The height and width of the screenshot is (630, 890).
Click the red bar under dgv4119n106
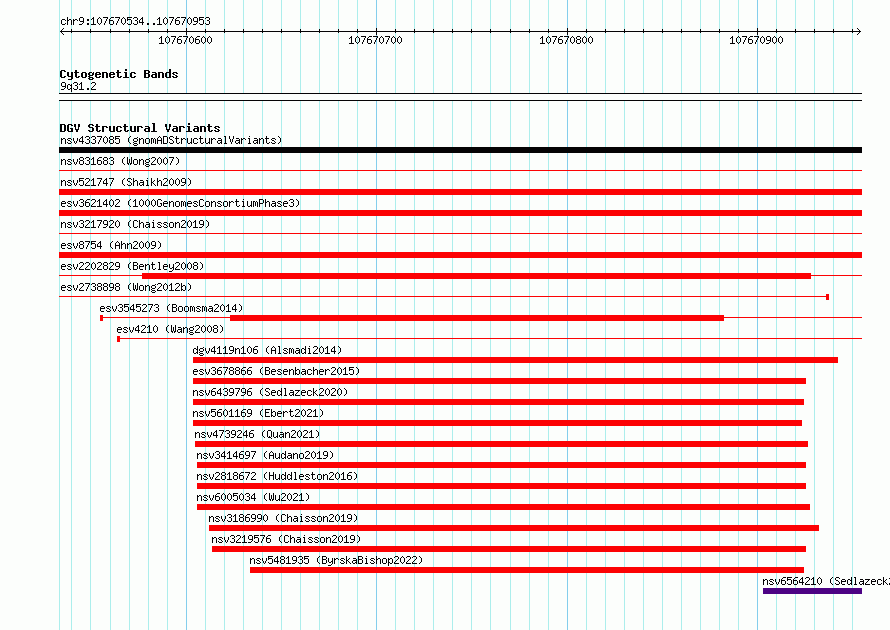[515, 360]
